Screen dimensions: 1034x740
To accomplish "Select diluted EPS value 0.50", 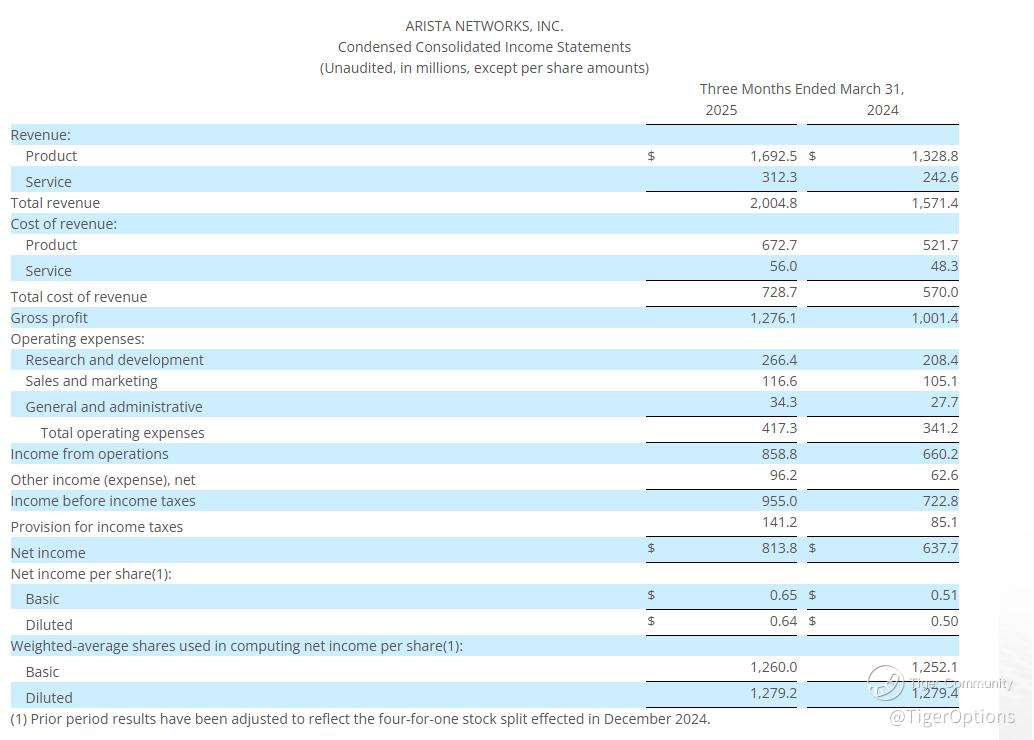I will click(944, 621).
